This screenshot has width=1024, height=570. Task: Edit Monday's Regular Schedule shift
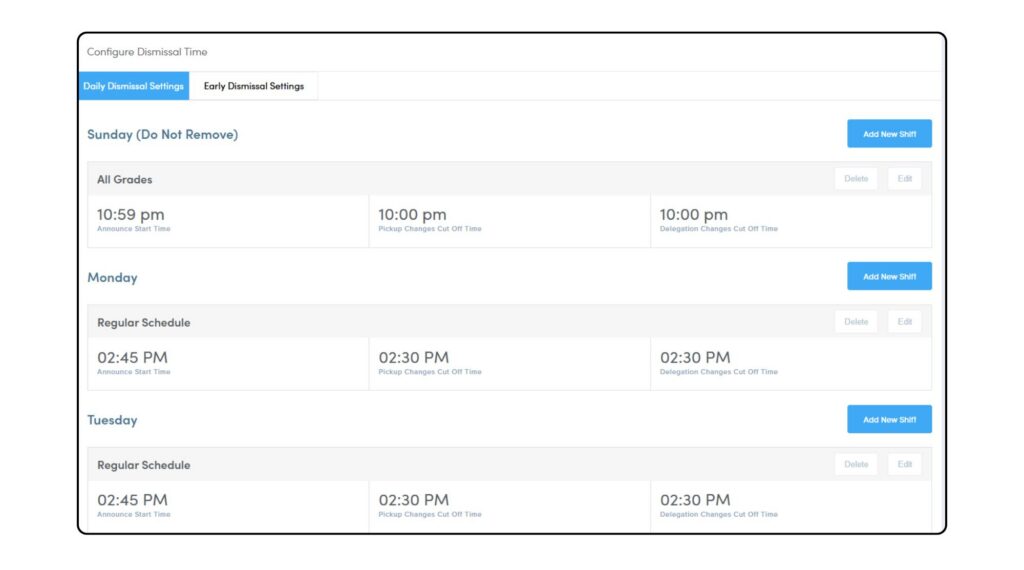[905, 322]
